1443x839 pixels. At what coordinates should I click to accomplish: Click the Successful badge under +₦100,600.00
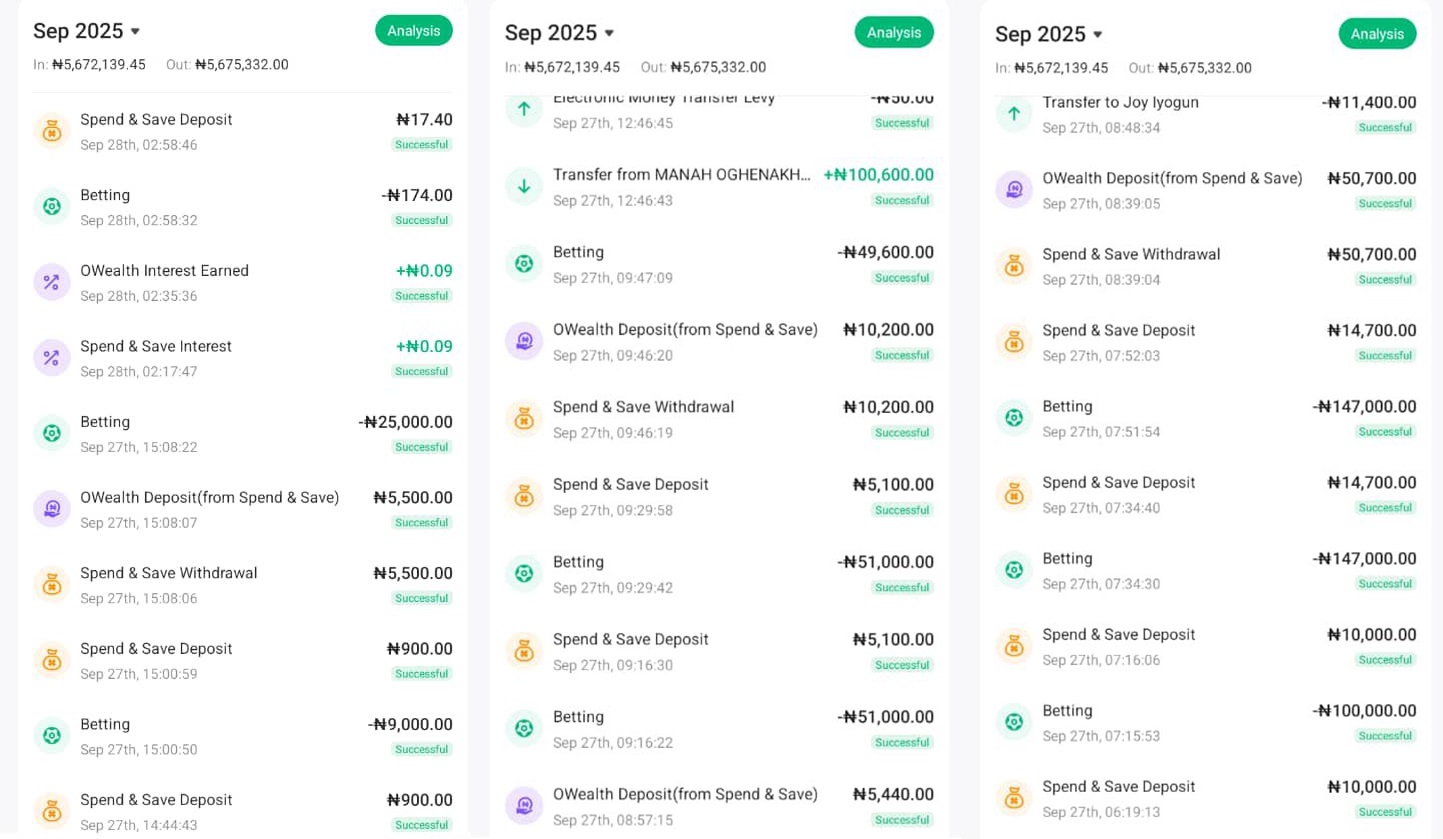point(901,201)
